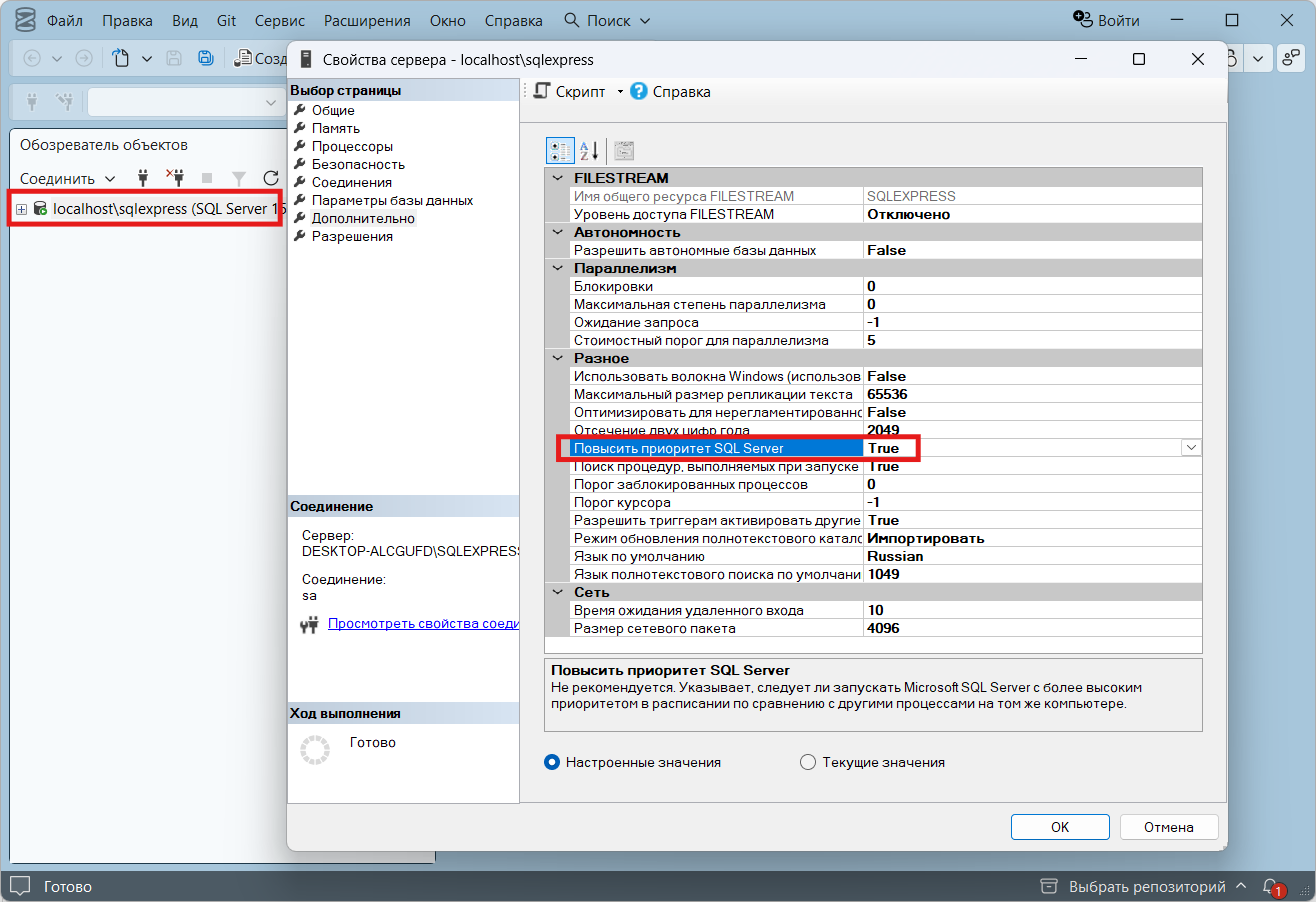Select the "Настроенные значения" radio button

[552, 762]
